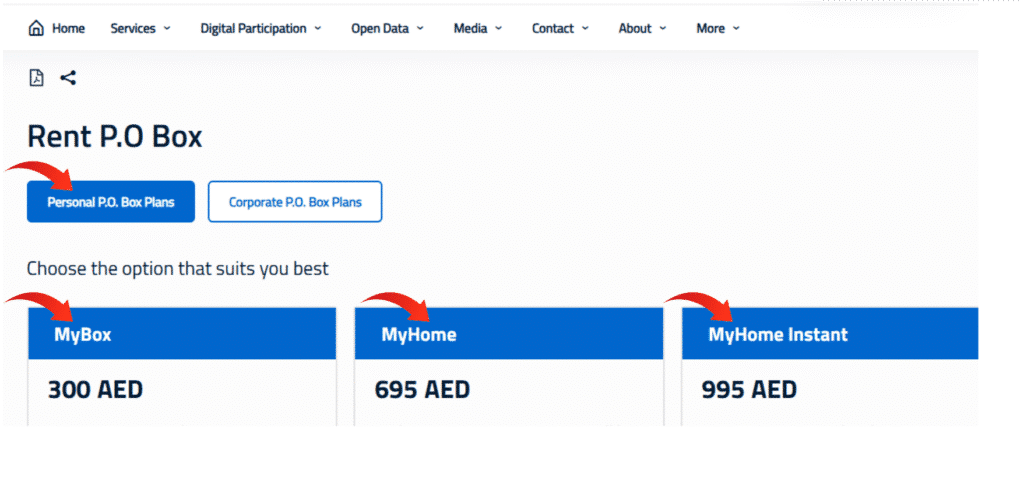Screen dimensions: 1024x477
Task: Expand the More menu chevron
Action: point(736,28)
